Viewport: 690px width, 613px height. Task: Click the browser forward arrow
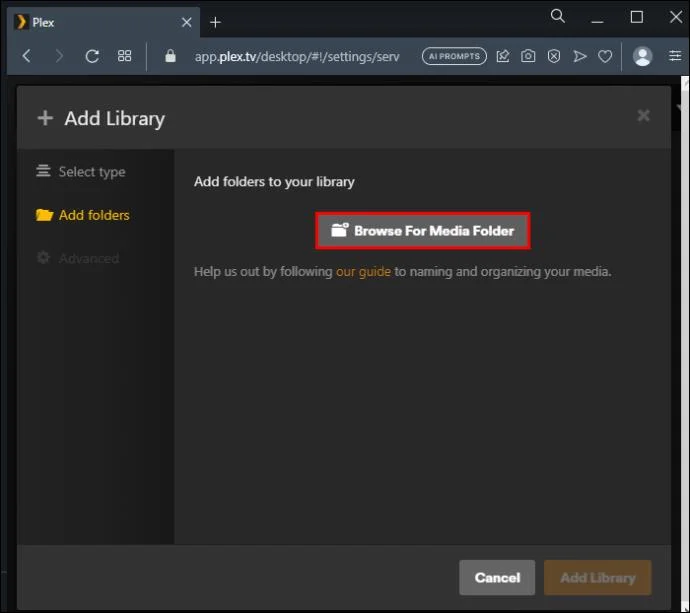pyautogui.click(x=59, y=56)
